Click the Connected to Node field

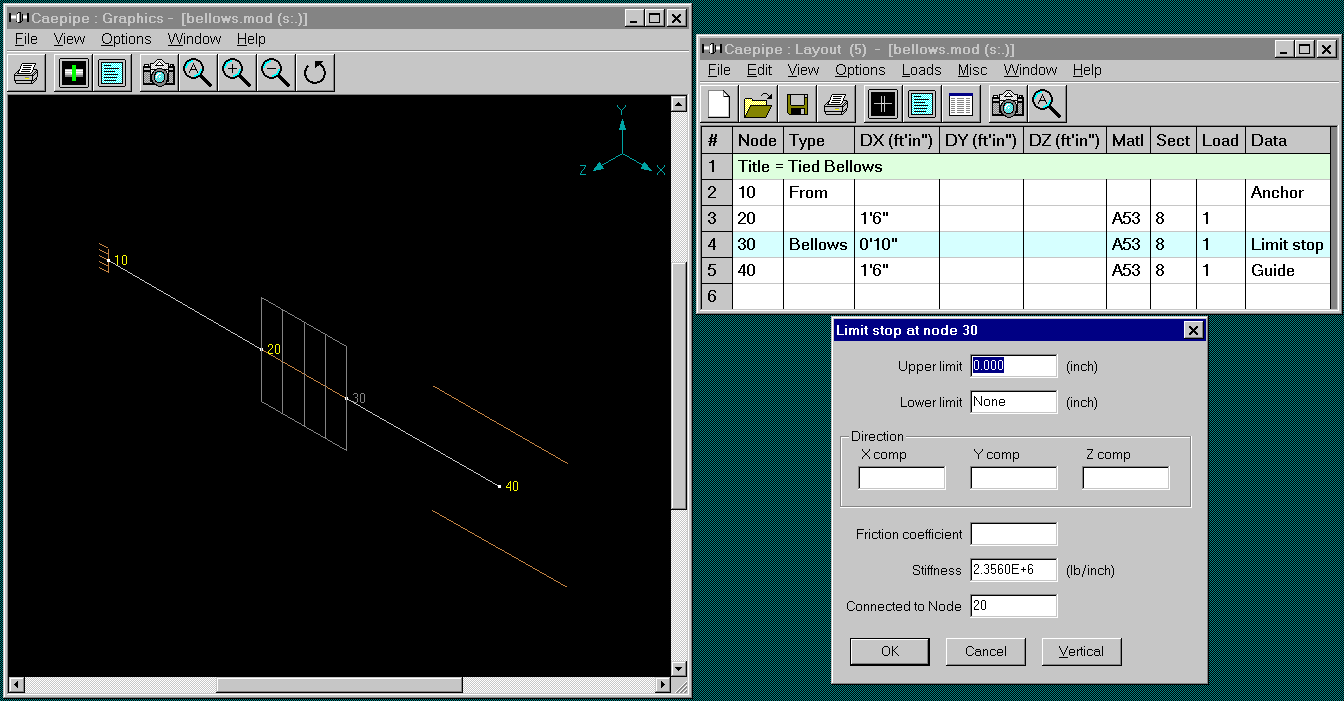point(1013,606)
